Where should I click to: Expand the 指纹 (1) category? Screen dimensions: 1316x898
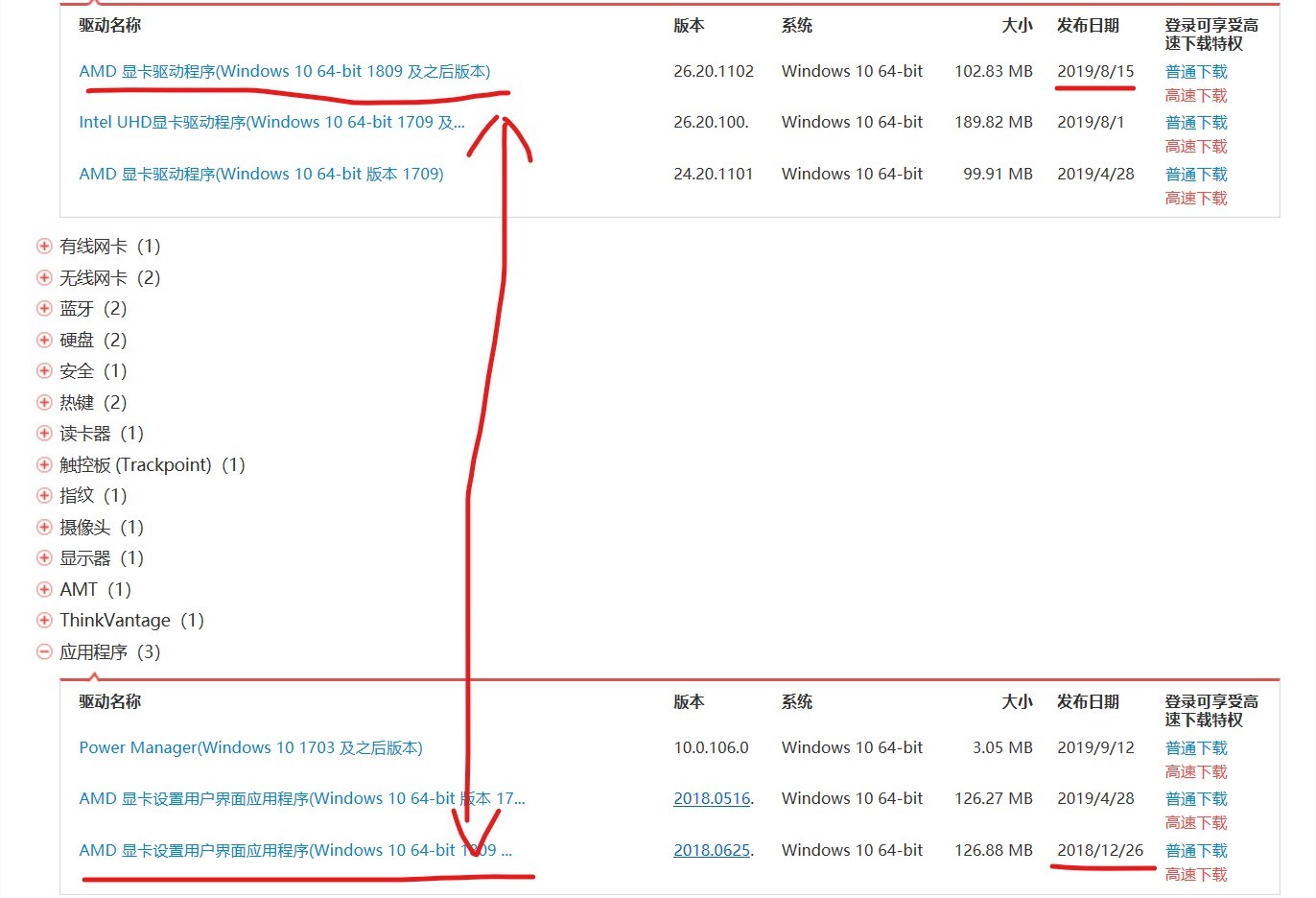pyautogui.click(x=44, y=496)
